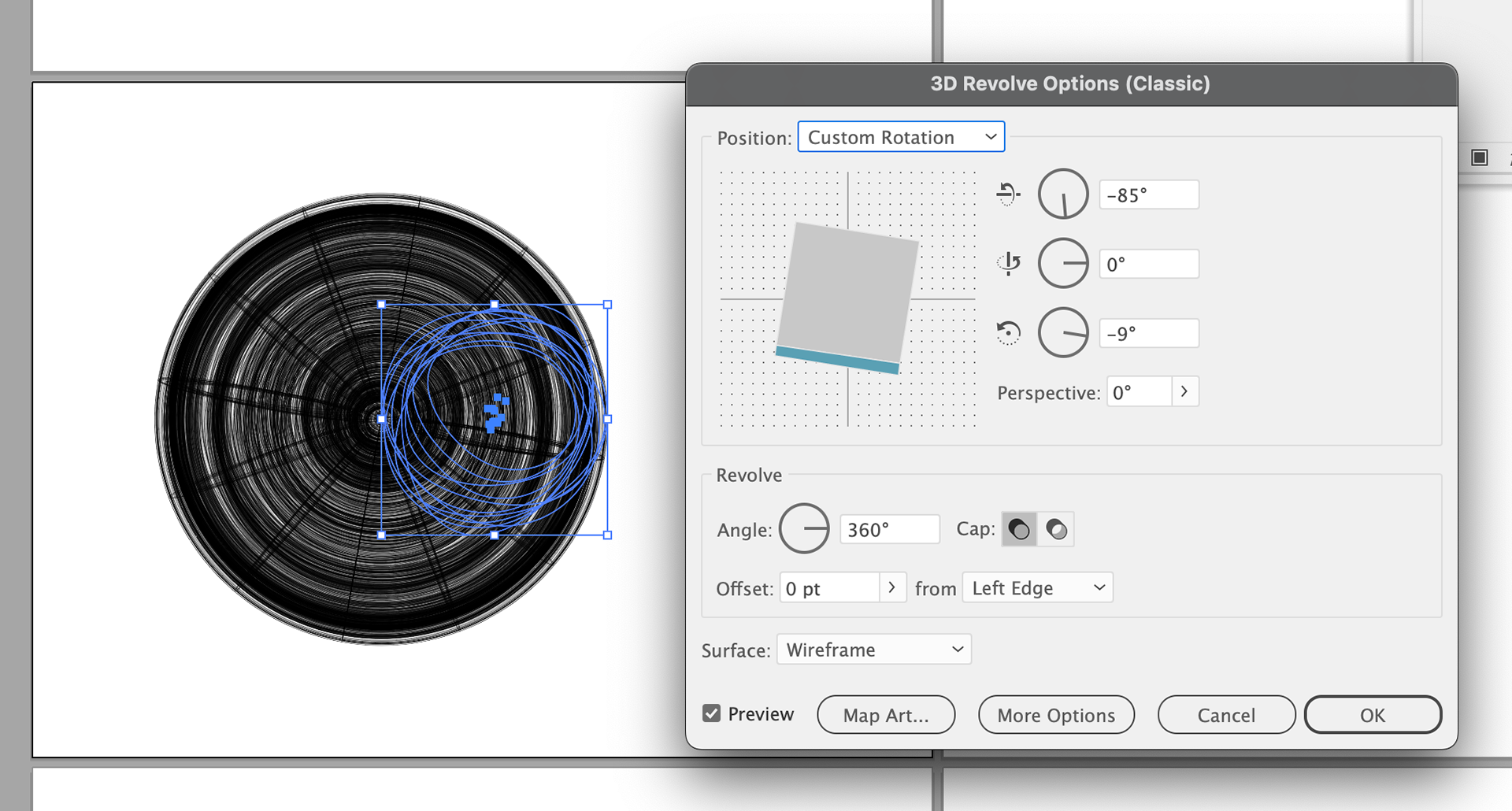This screenshot has height=811, width=1512.
Task: Open the Position dropdown set to Custom Rotation
Action: pyautogui.click(x=901, y=137)
